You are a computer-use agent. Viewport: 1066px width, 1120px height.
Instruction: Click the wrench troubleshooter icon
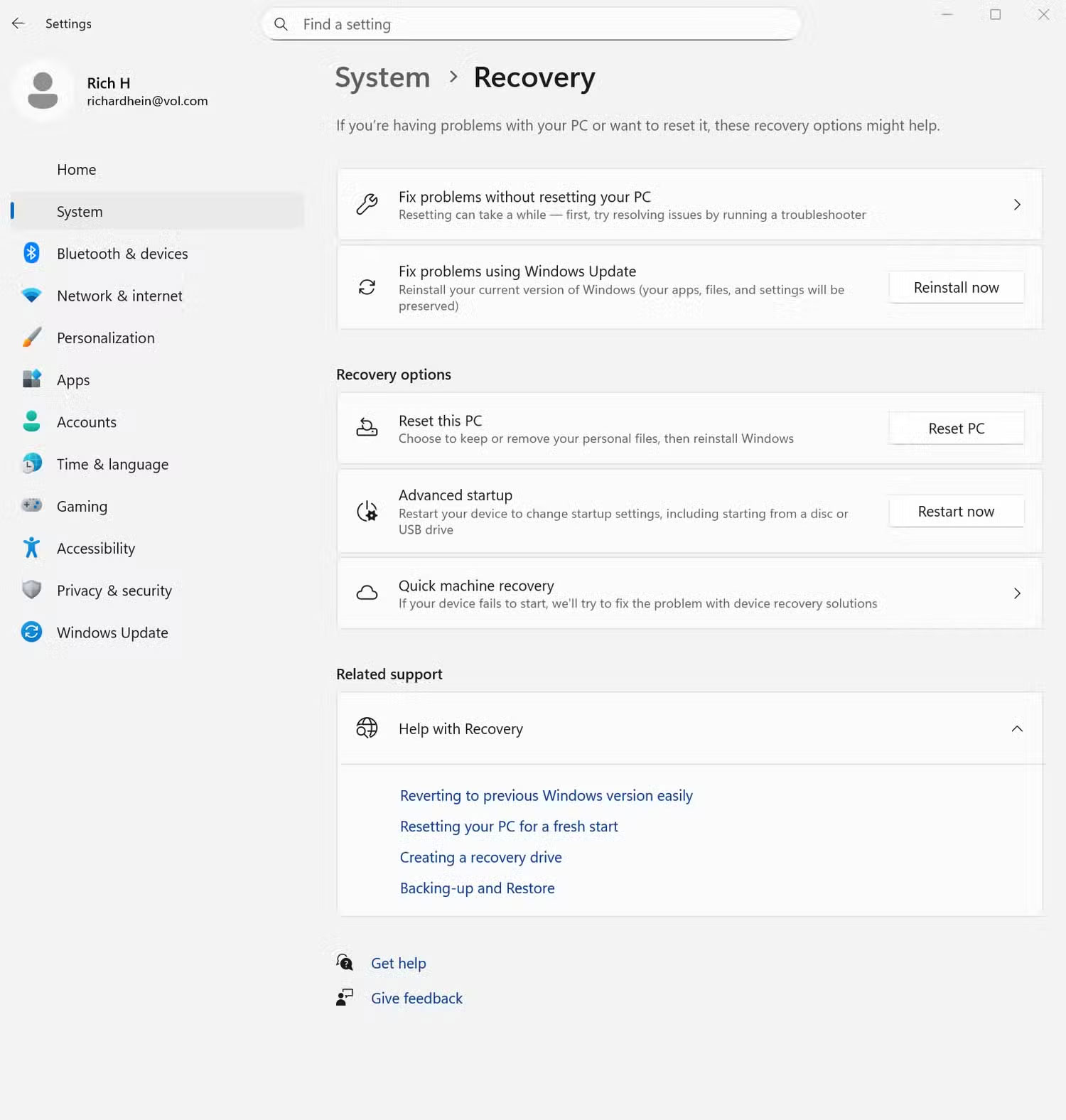(x=367, y=205)
